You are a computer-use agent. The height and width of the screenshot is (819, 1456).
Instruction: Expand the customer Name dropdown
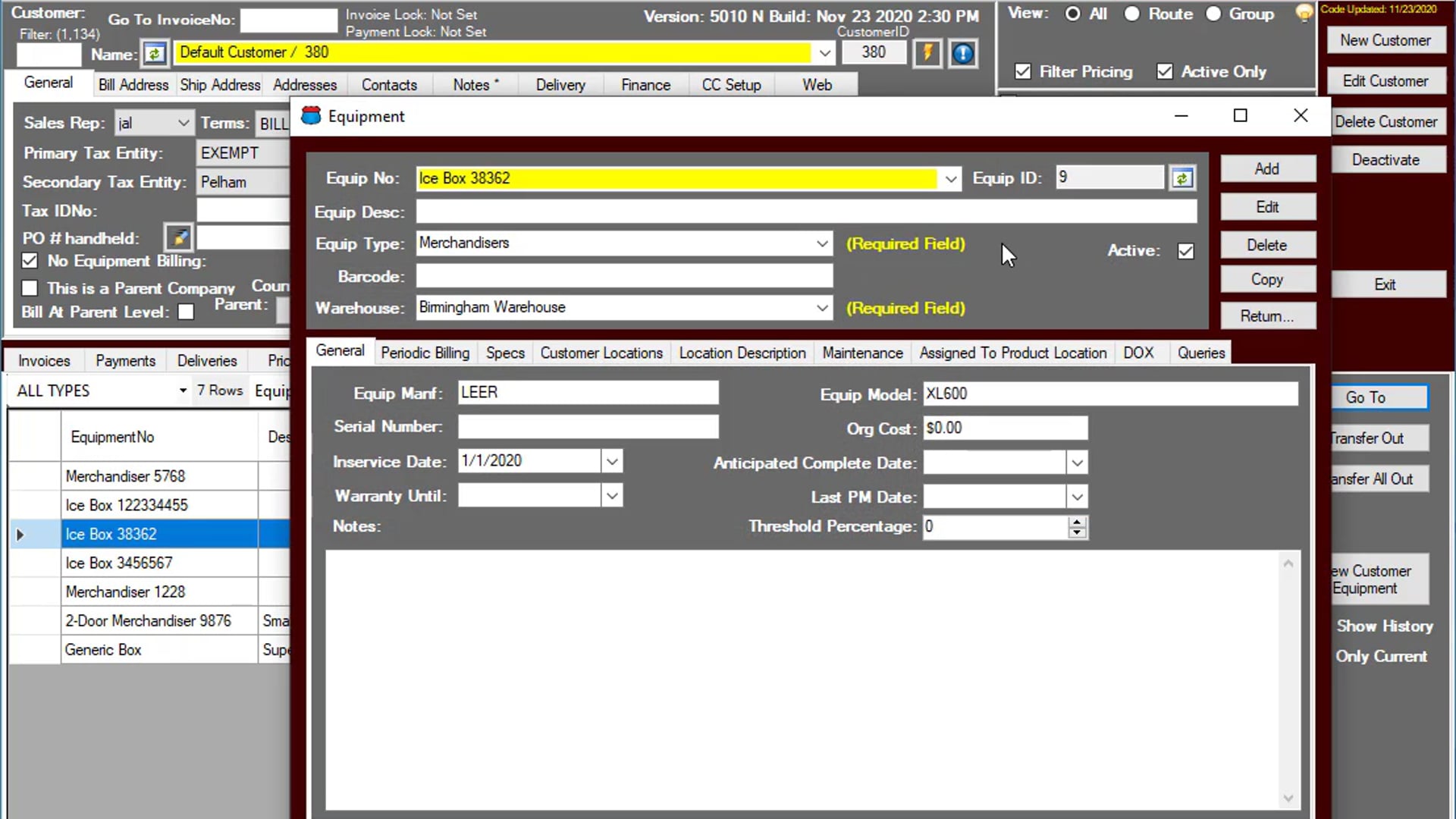click(x=824, y=53)
